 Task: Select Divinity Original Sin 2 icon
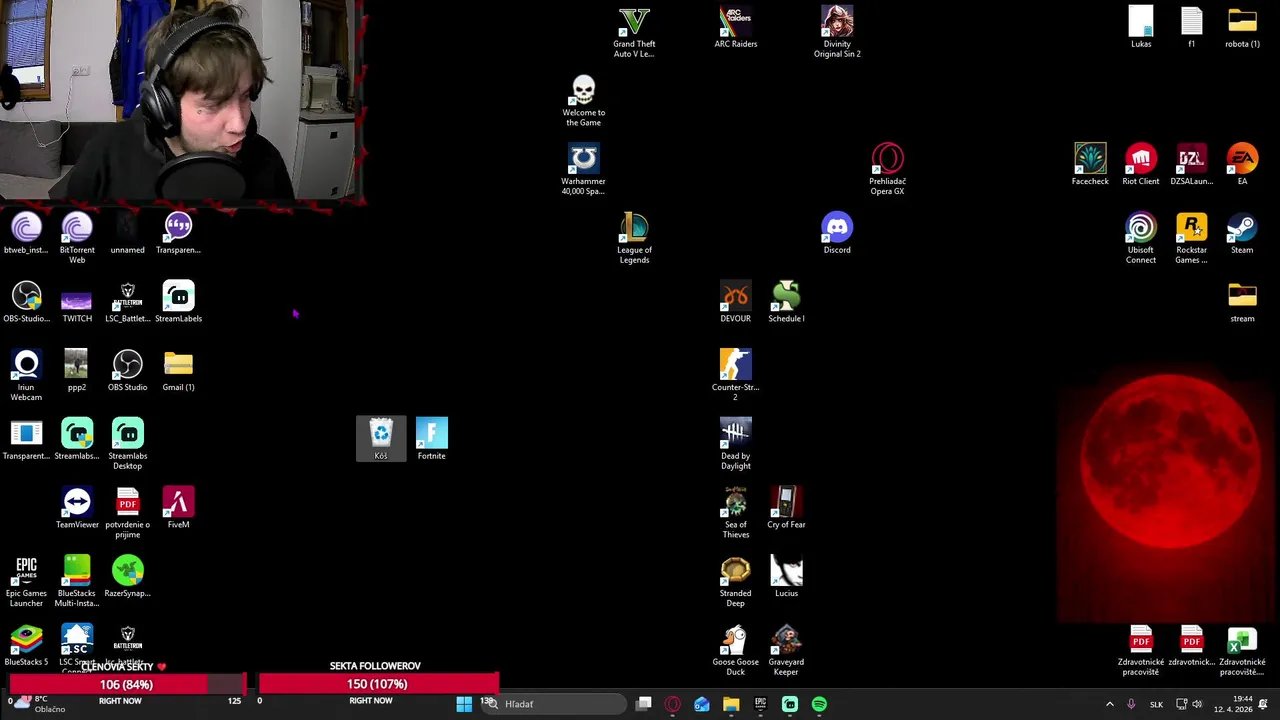click(x=837, y=32)
